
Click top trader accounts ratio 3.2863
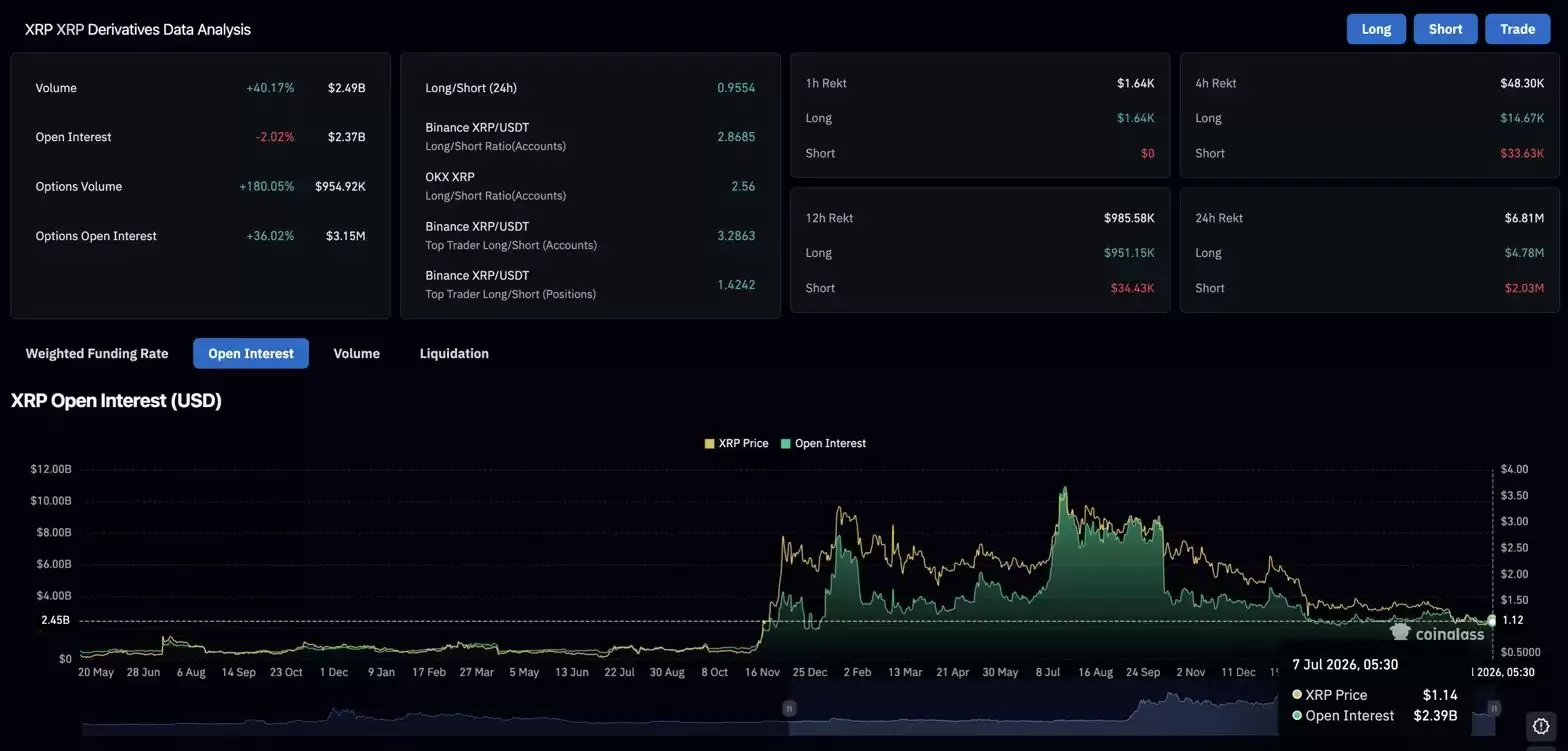point(736,236)
